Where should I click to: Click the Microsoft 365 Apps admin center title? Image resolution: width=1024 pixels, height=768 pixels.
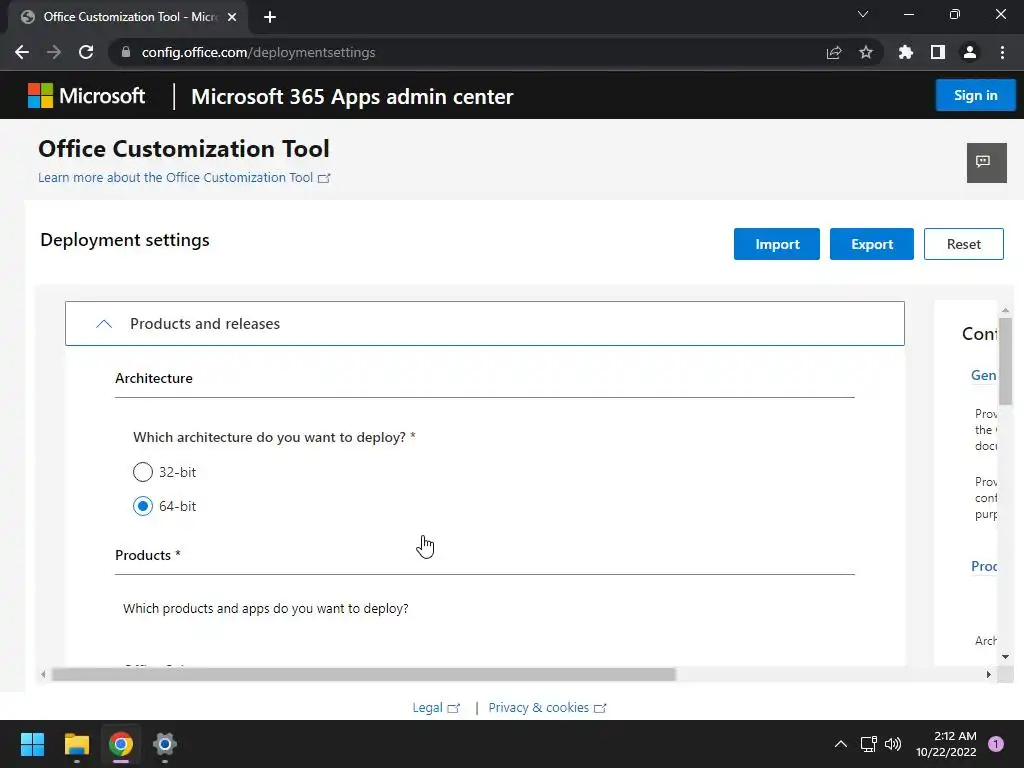[352, 97]
